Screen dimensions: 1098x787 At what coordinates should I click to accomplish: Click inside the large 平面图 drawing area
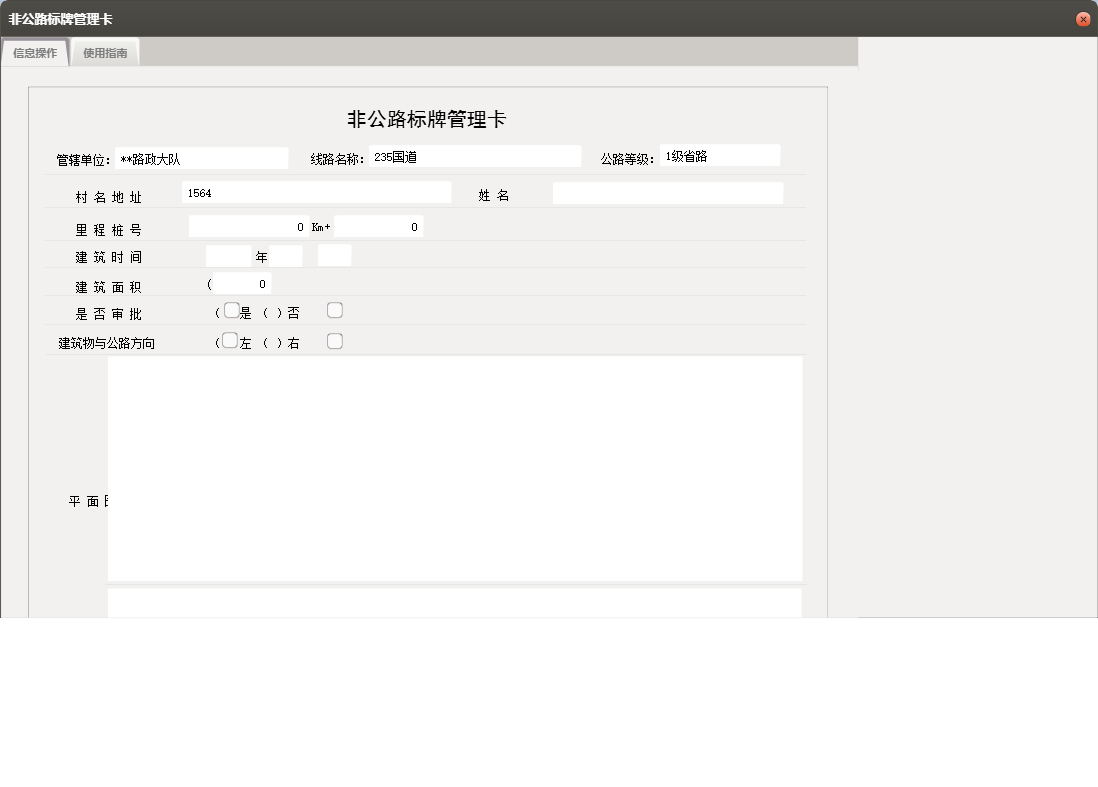click(x=455, y=468)
